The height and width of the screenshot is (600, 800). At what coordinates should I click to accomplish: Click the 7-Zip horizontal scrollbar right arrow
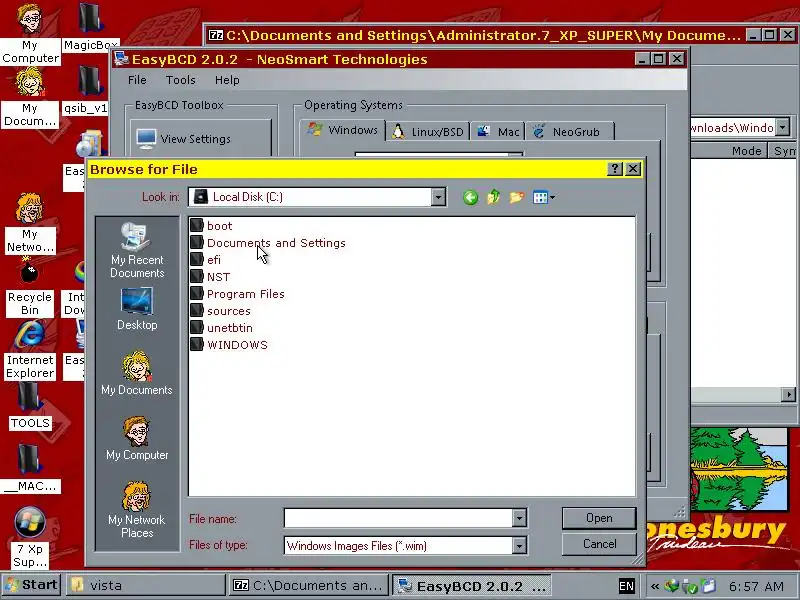[789, 394]
